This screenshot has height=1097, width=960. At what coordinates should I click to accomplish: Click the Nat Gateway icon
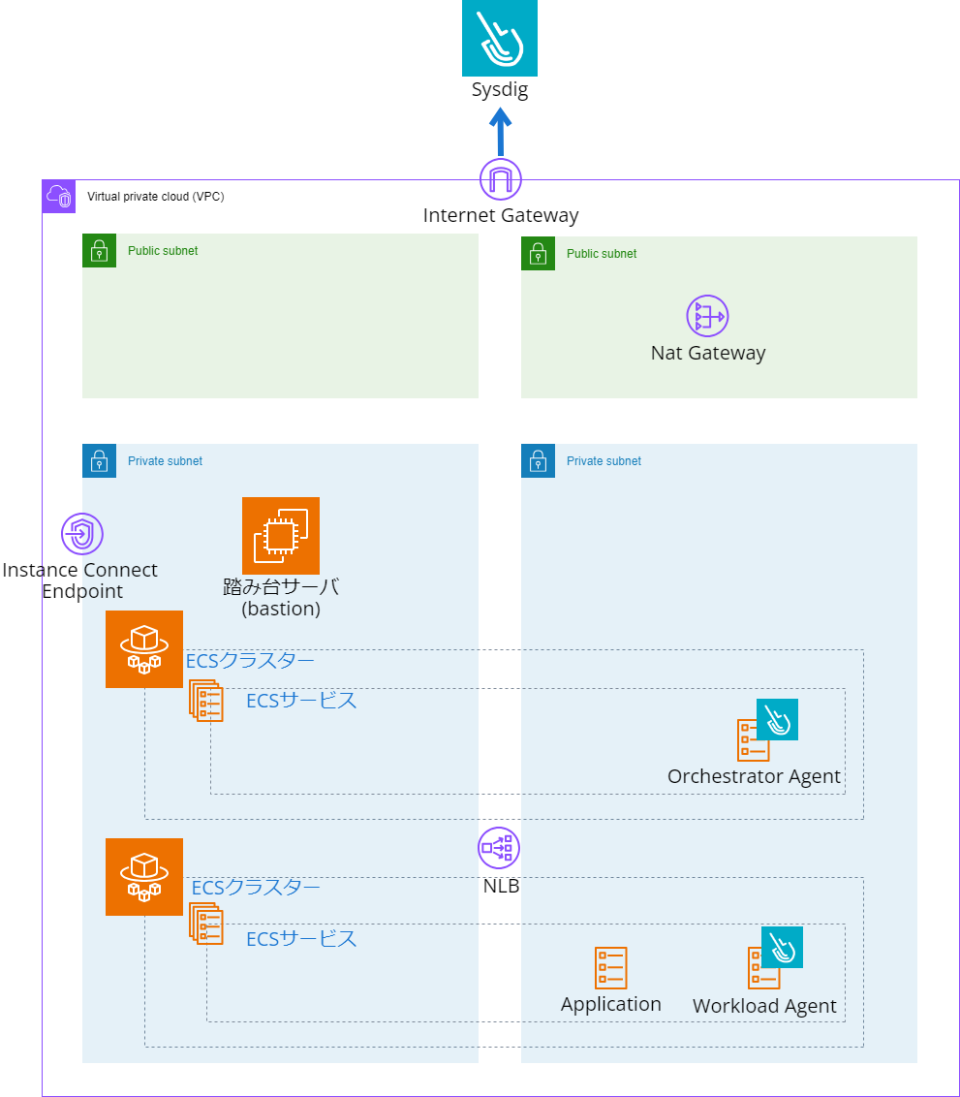[707, 317]
